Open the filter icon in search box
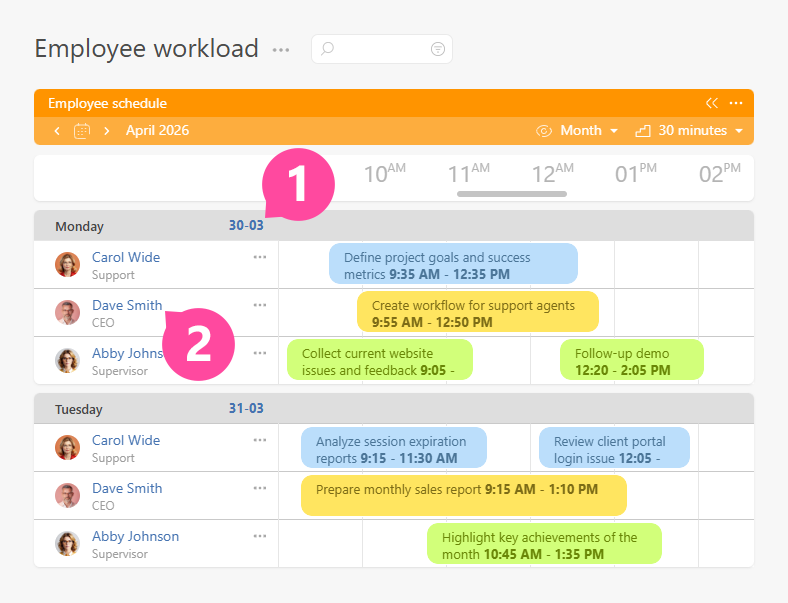This screenshot has height=603, width=788. pyautogui.click(x=437, y=49)
